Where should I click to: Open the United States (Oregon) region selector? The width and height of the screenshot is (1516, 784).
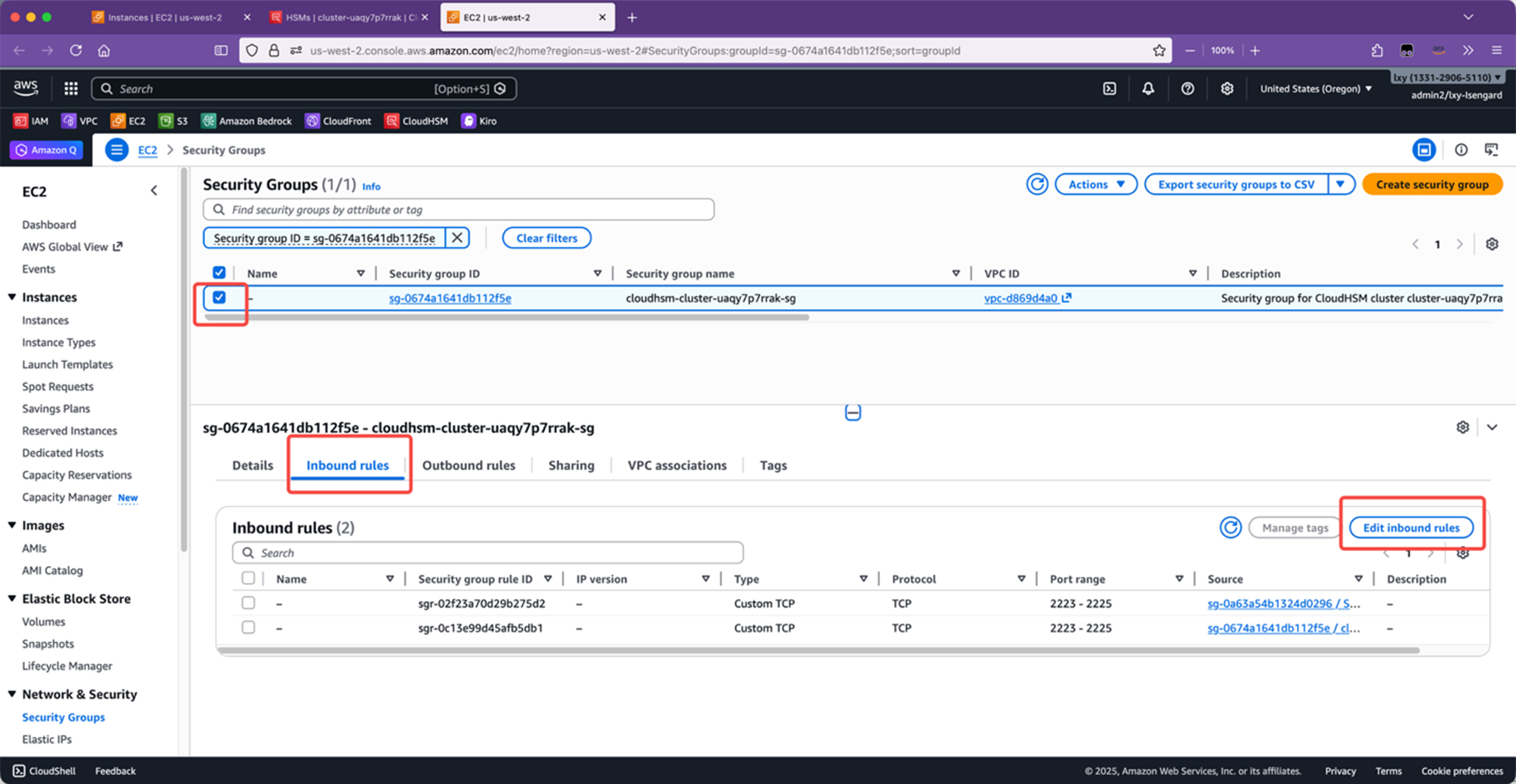pos(1316,88)
